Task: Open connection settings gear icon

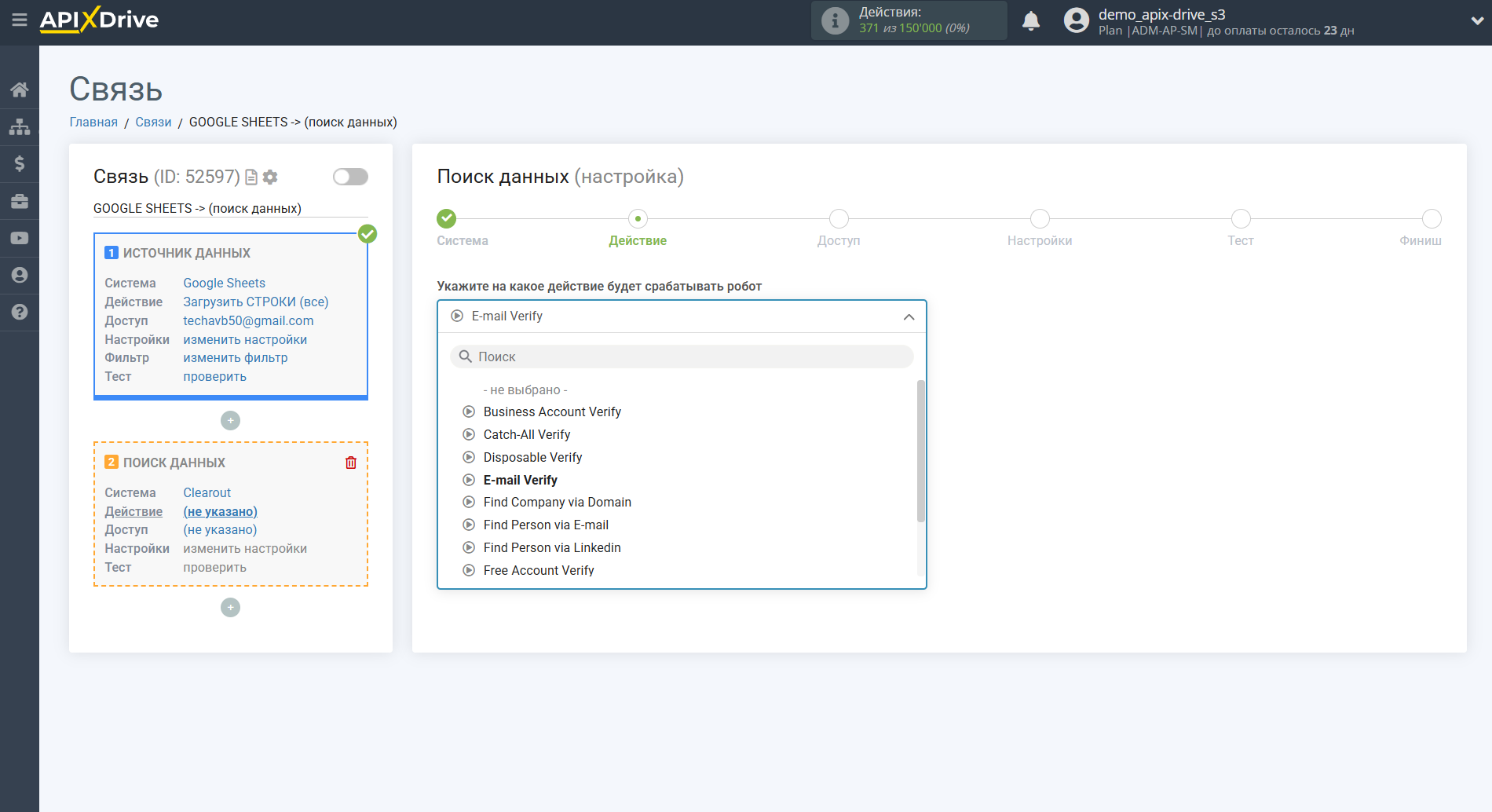Action: click(270, 177)
